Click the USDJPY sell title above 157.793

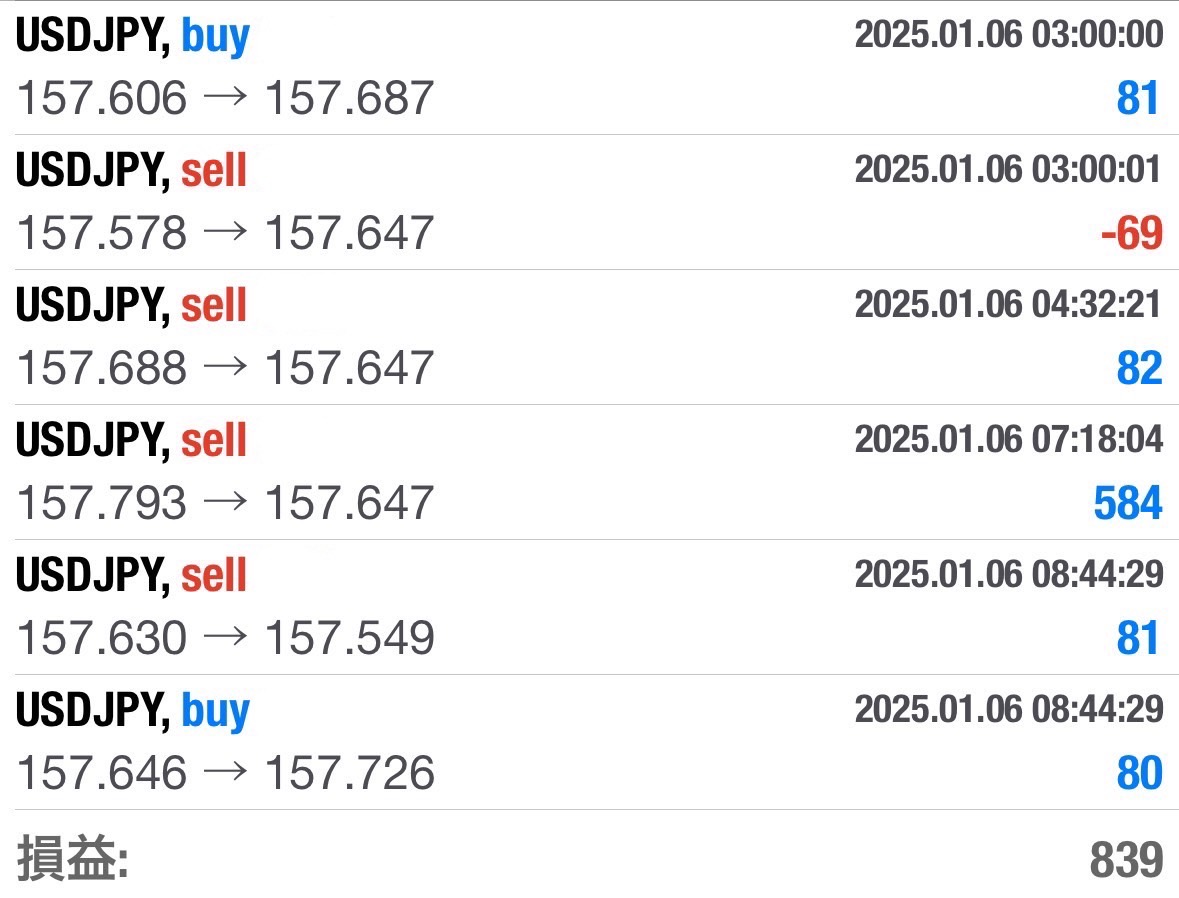(x=131, y=441)
